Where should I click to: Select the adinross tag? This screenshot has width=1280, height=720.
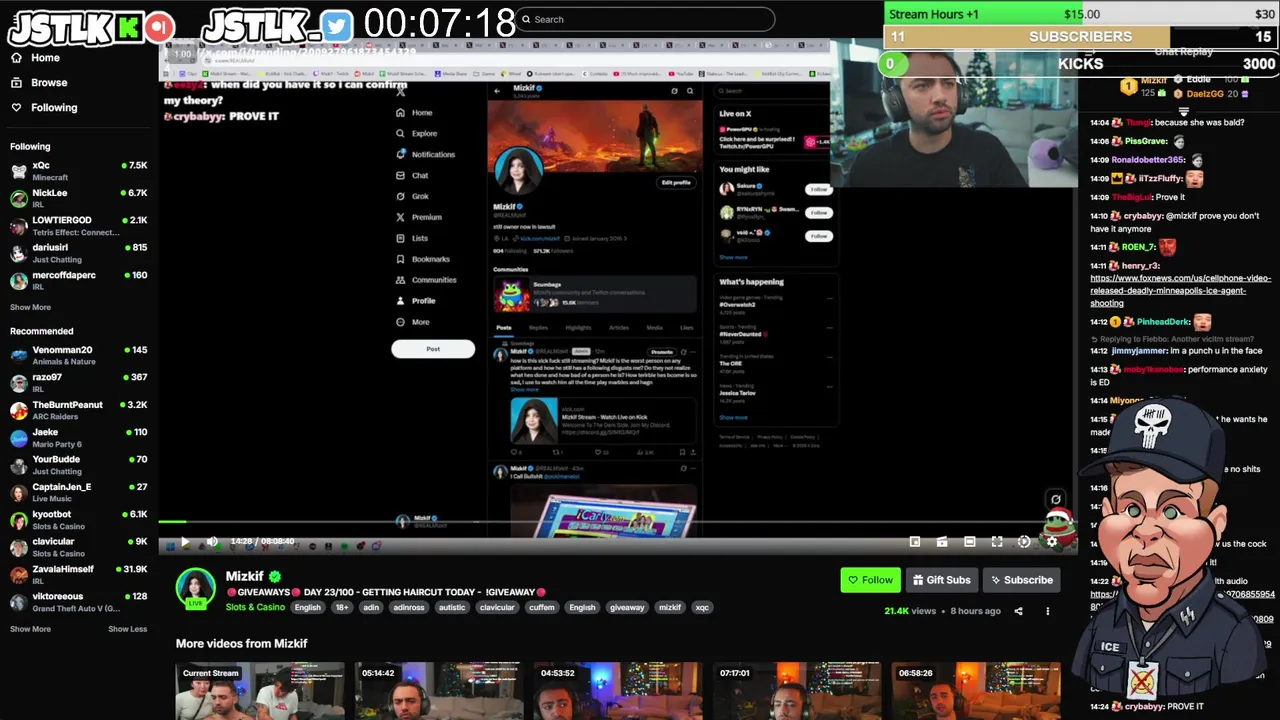click(409, 607)
